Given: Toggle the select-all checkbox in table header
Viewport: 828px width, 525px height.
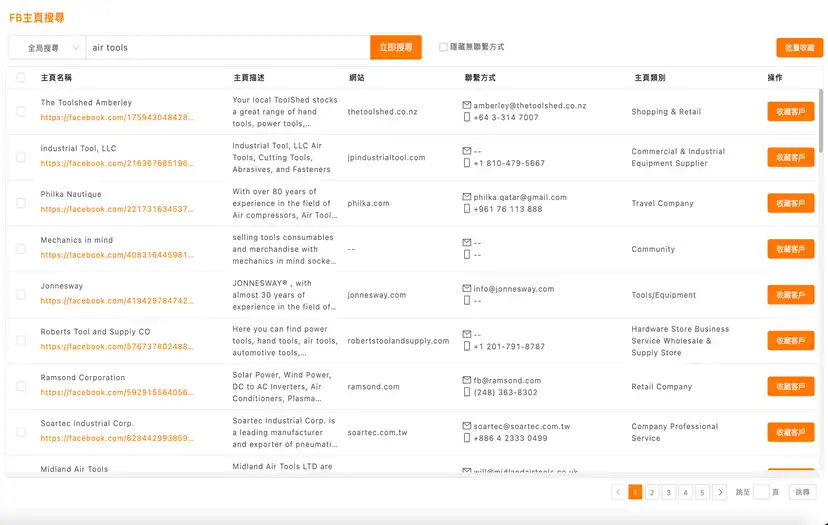Looking at the screenshot, I should point(21,78).
